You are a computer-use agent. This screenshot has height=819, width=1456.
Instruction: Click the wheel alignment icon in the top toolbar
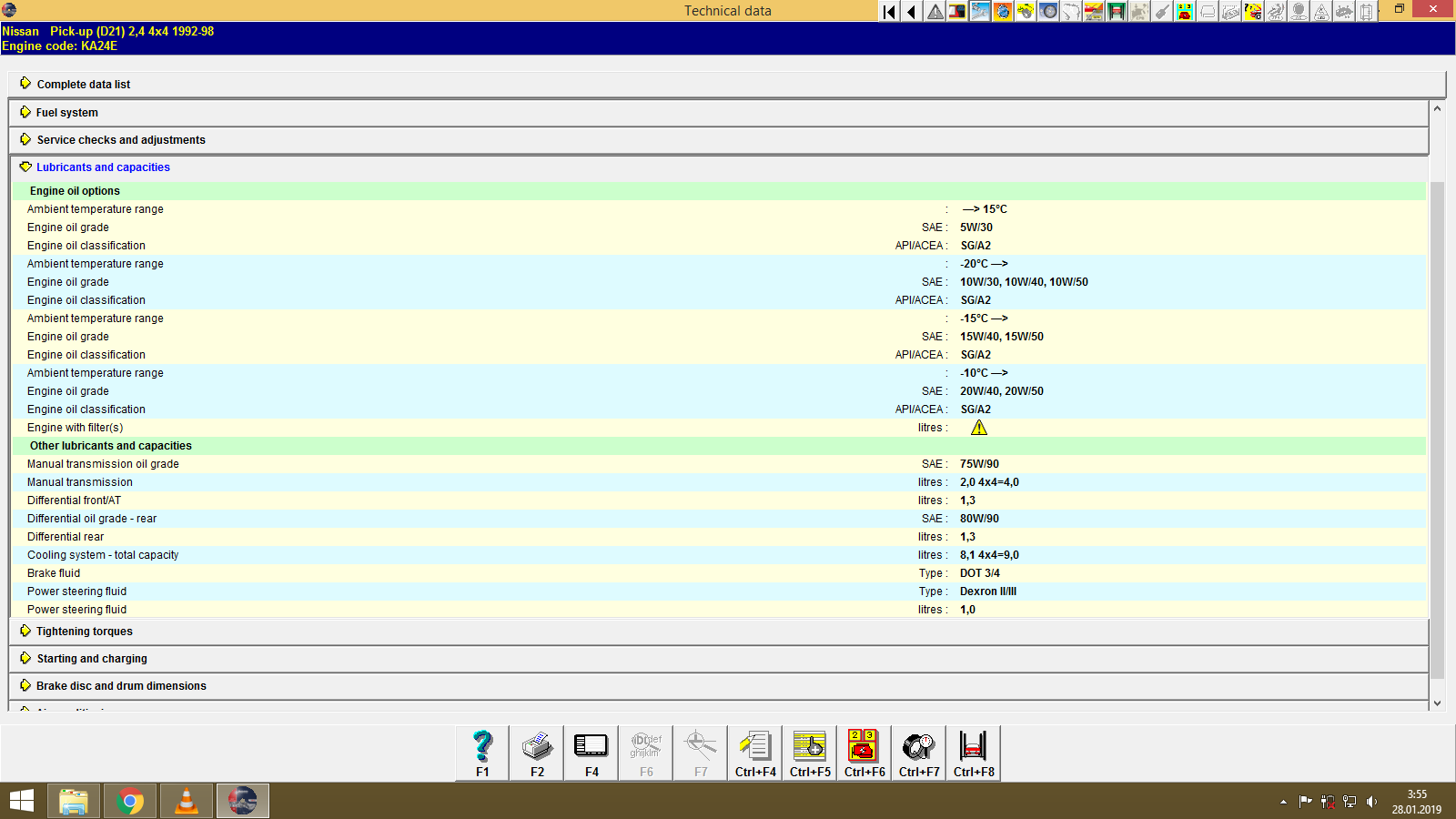pyautogui.click(x=1071, y=12)
